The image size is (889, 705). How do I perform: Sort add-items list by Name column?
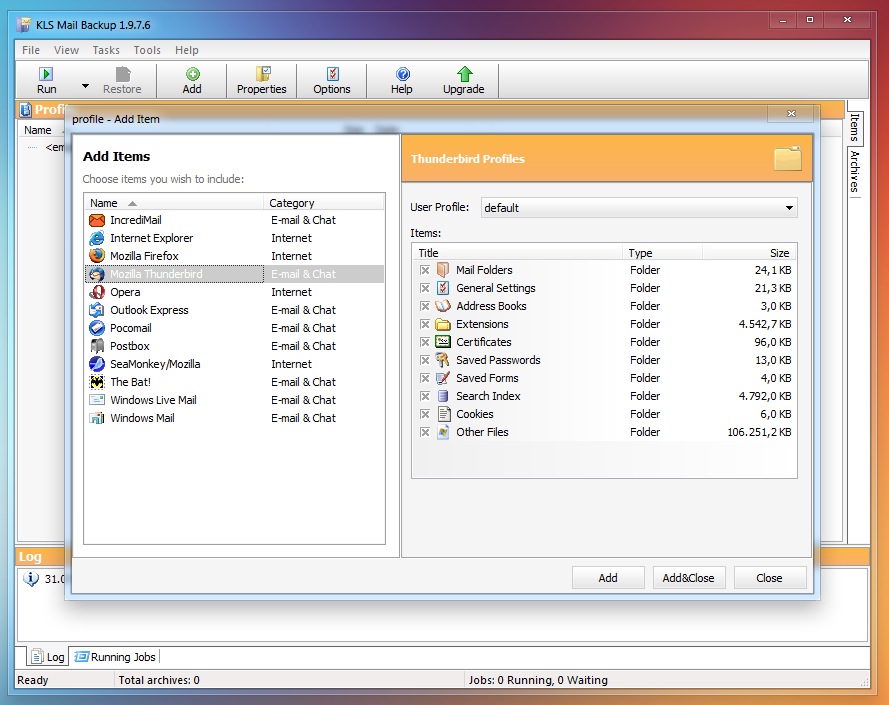(174, 202)
